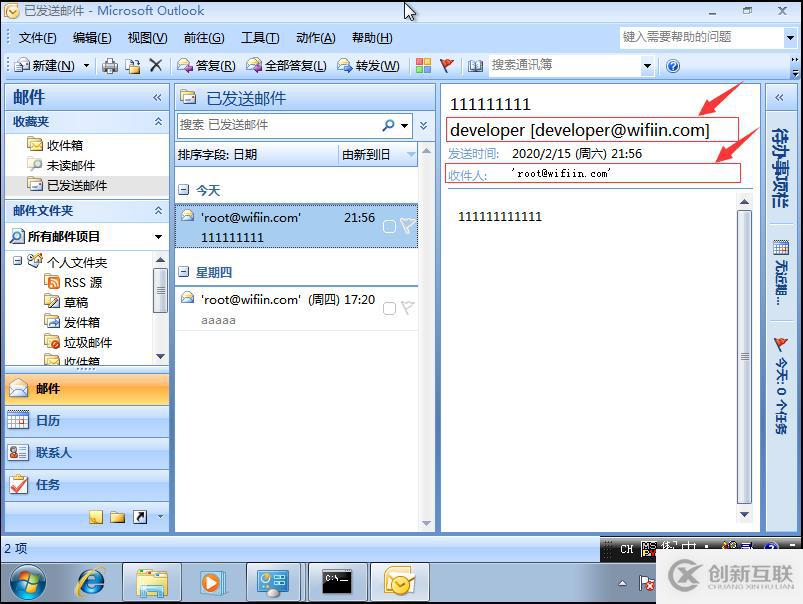Click the 新建(N) button
This screenshot has height=604, width=803.
click(x=45, y=66)
